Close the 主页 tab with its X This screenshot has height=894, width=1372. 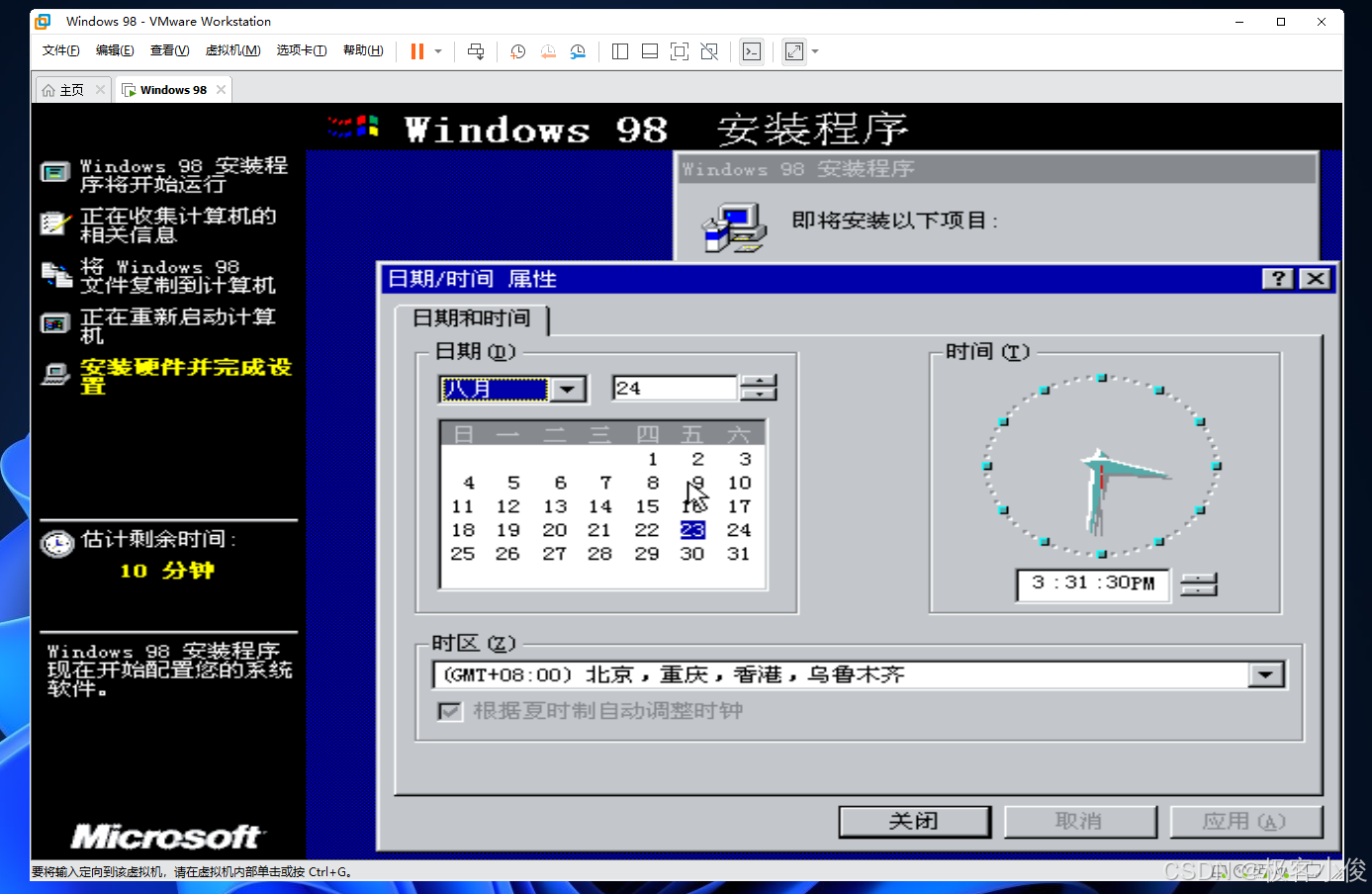[100, 90]
